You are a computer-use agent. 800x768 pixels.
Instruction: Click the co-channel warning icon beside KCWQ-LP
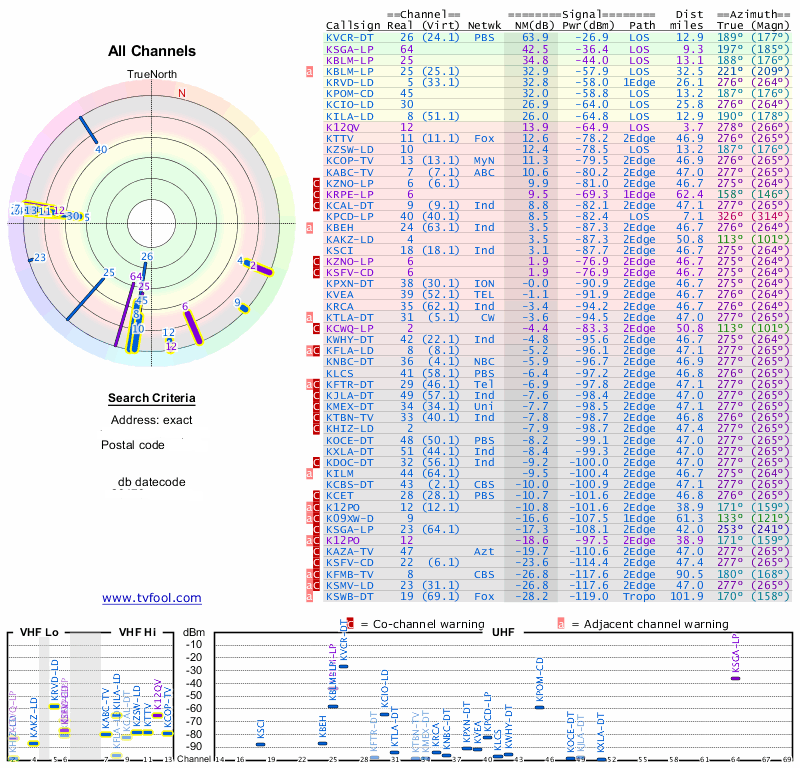pyautogui.click(x=316, y=326)
